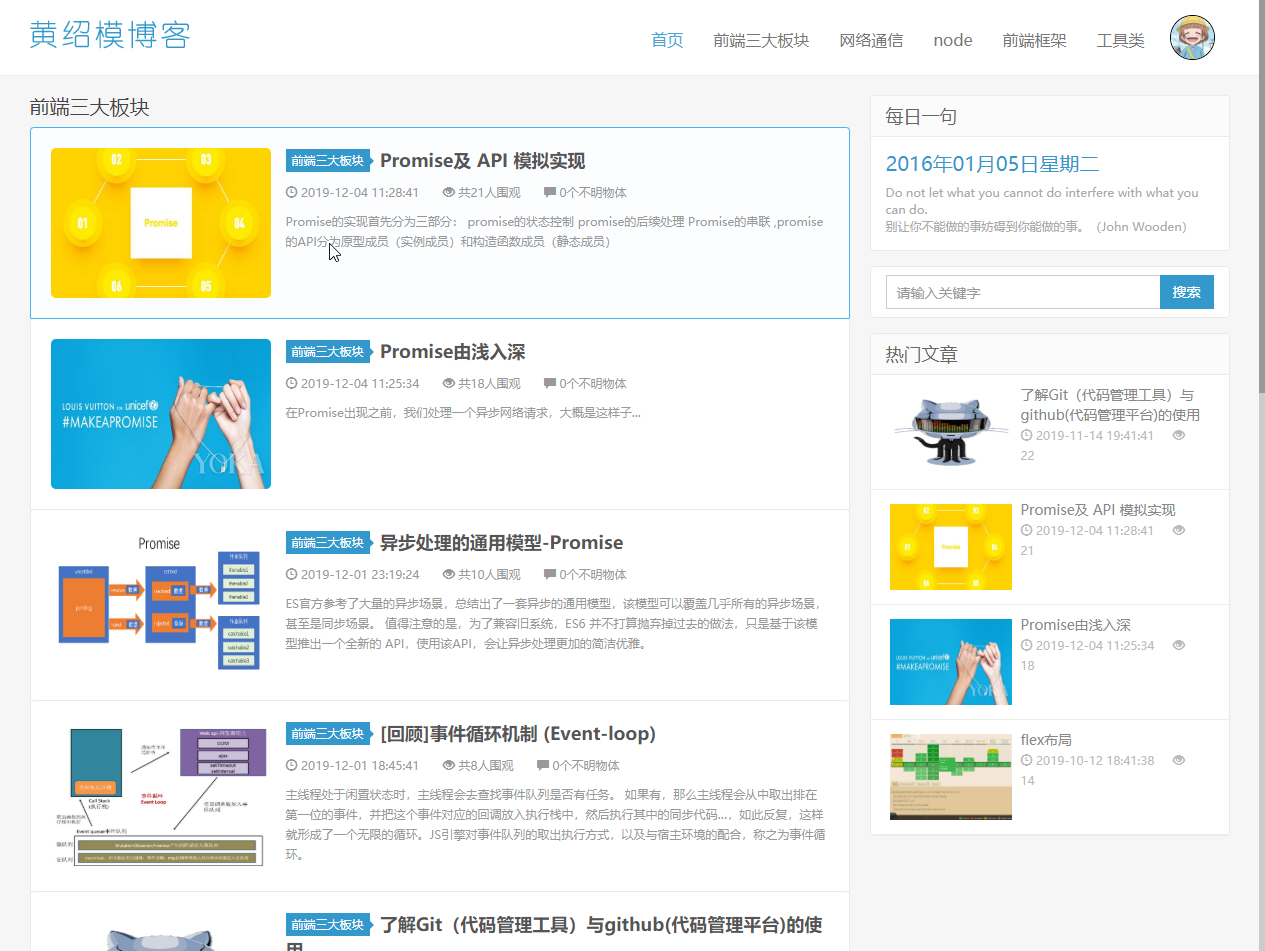Click the cartoon avatar in header

(x=1192, y=38)
